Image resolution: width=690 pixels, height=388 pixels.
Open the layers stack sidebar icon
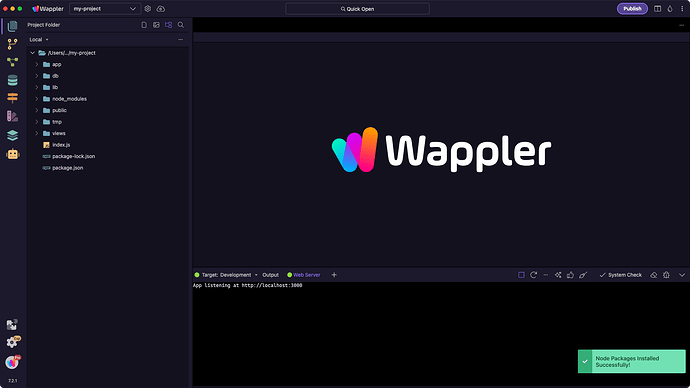pyautogui.click(x=12, y=135)
